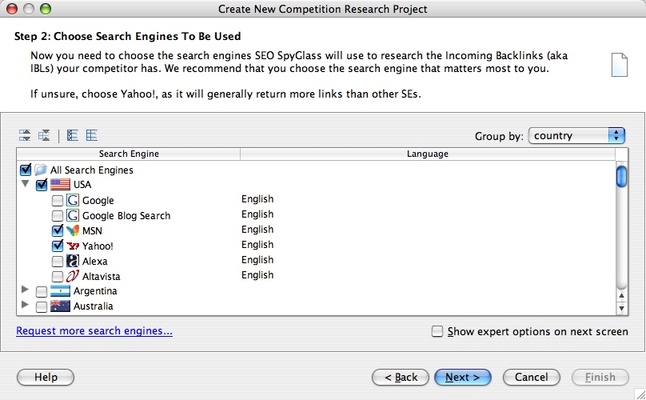Click the English language cell for MSN

(257, 229)
